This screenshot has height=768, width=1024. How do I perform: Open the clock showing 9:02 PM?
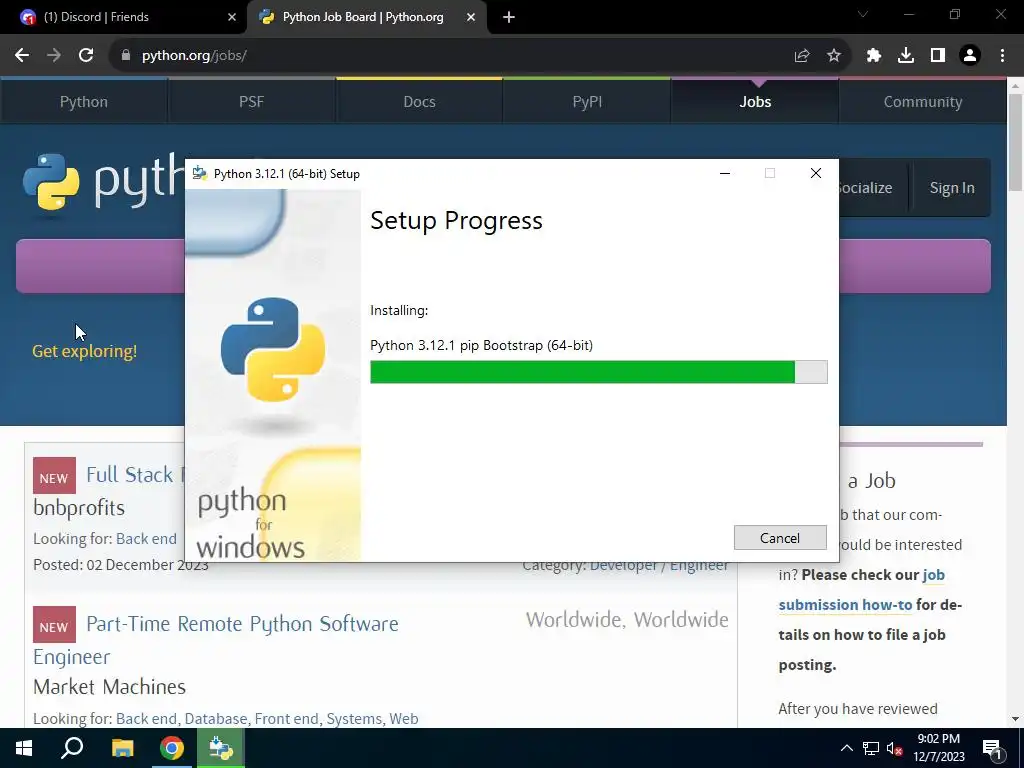938,748
